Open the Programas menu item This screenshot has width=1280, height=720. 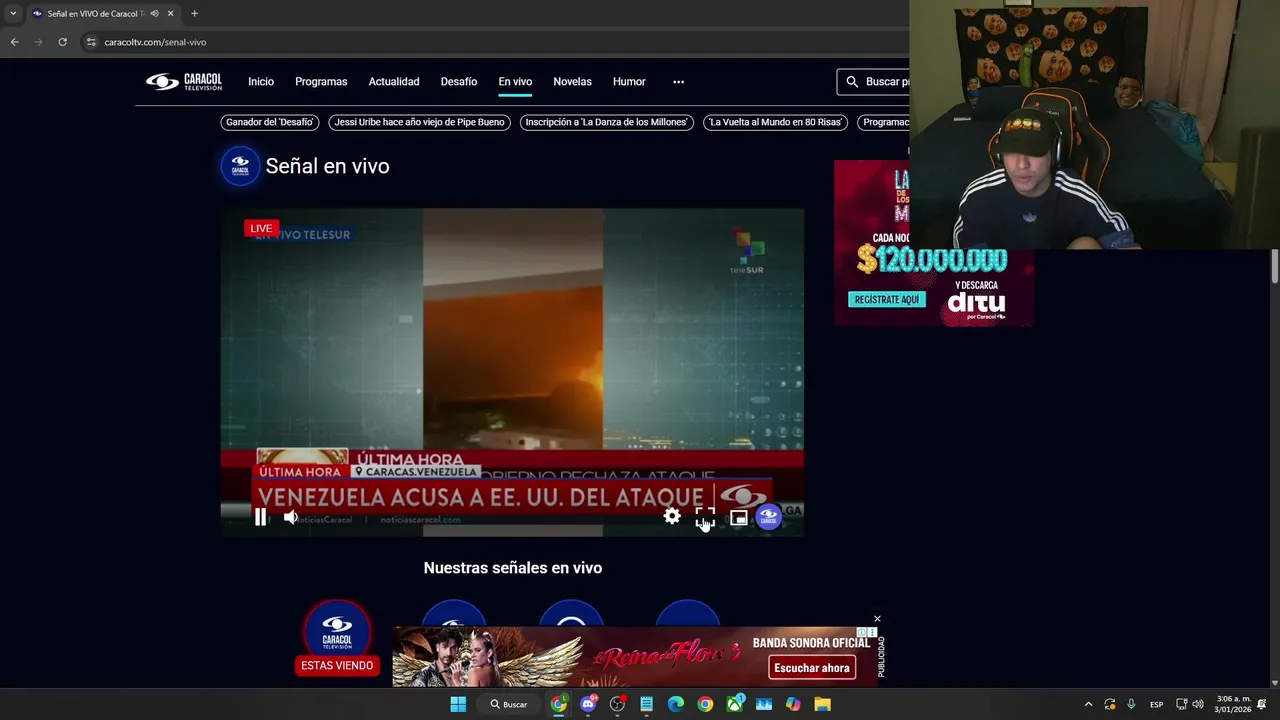pos(321,82)
